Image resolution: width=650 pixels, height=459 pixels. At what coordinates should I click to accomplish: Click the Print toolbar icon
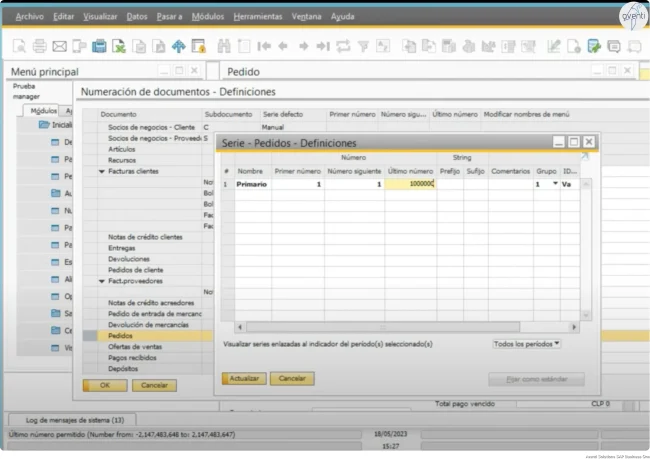(x=39, y=46)
